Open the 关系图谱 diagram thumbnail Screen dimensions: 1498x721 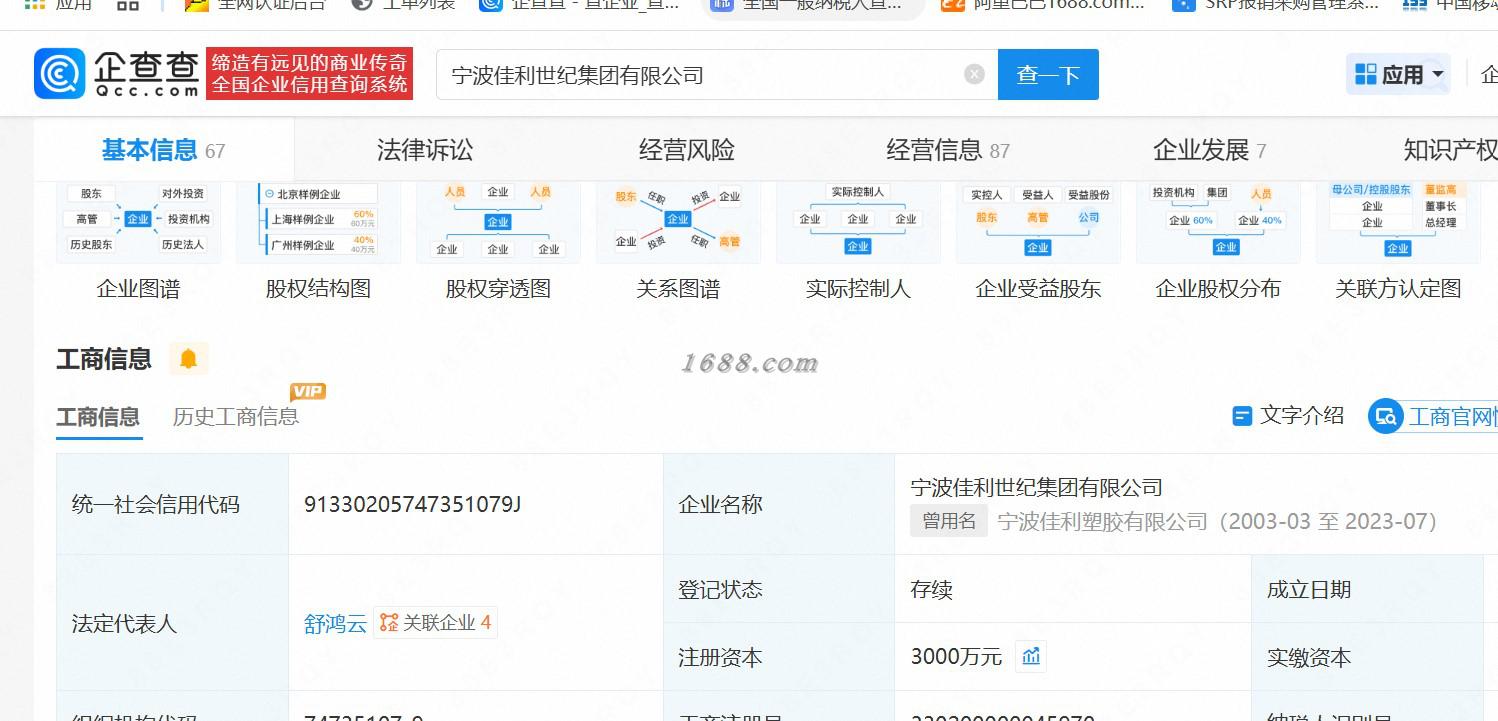point(678,222)
